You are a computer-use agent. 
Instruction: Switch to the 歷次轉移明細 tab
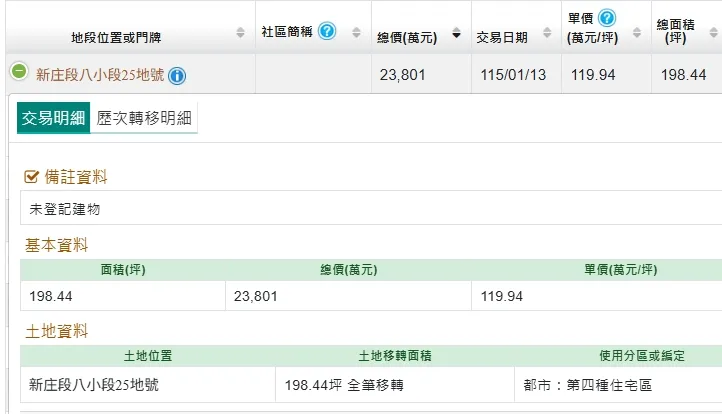[x=144, y=118]
